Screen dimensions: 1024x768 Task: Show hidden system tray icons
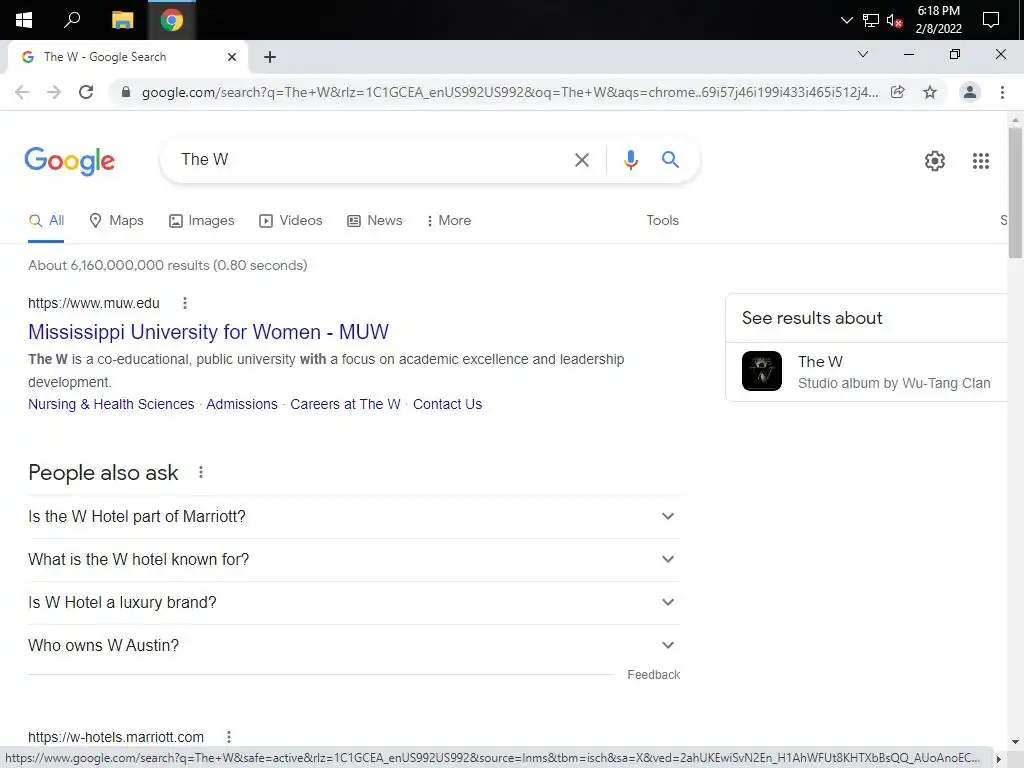846,20
